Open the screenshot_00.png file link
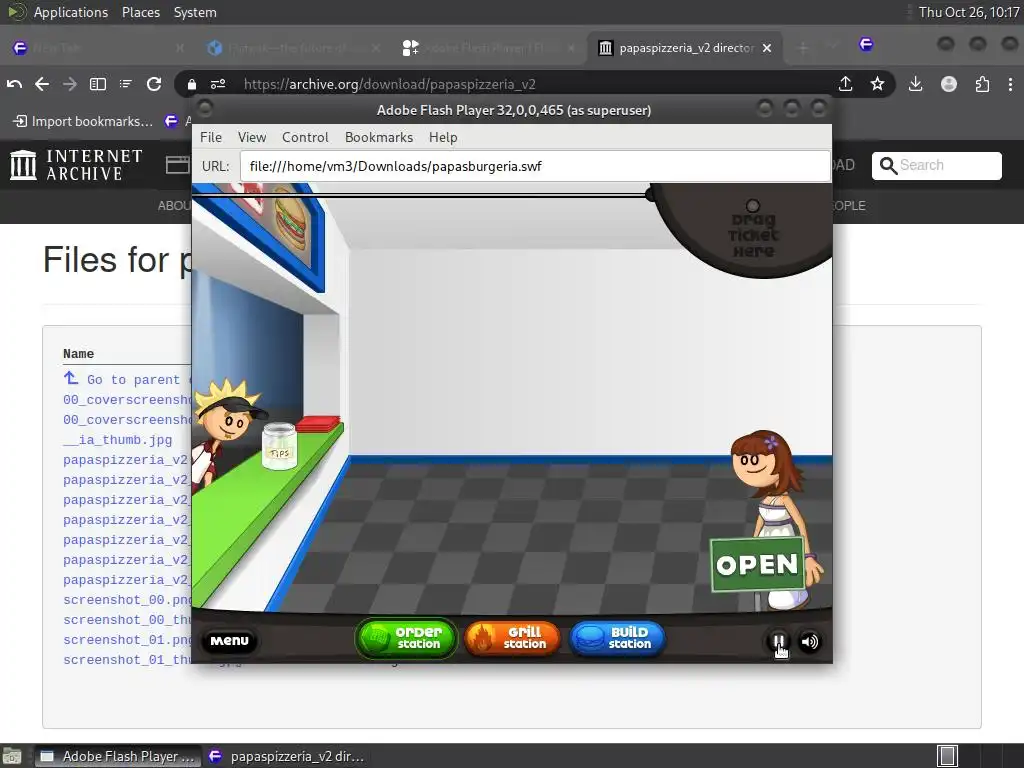The height and width of the screenshot is (768, 1024). tap(127, 600)
